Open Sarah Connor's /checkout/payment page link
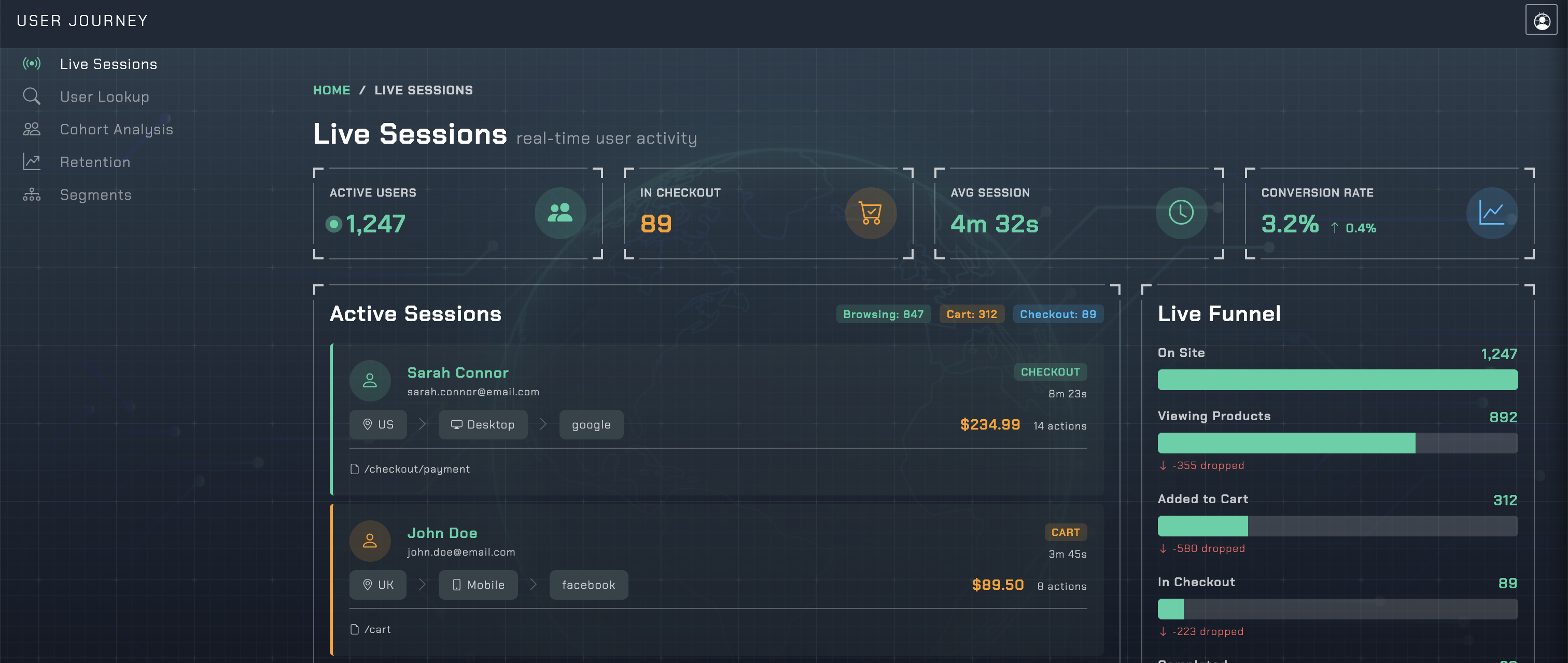This screenshot has height=663, width=1568. 417,469
